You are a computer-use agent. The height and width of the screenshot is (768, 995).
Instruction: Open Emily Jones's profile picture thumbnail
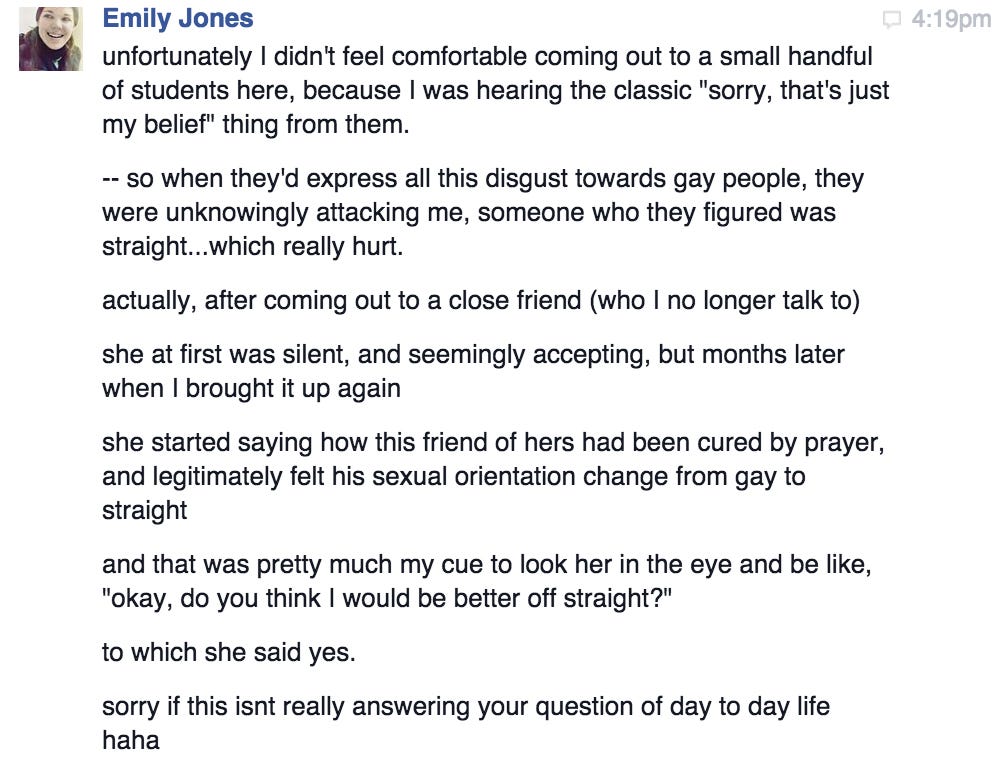click(x=51, y=39)
